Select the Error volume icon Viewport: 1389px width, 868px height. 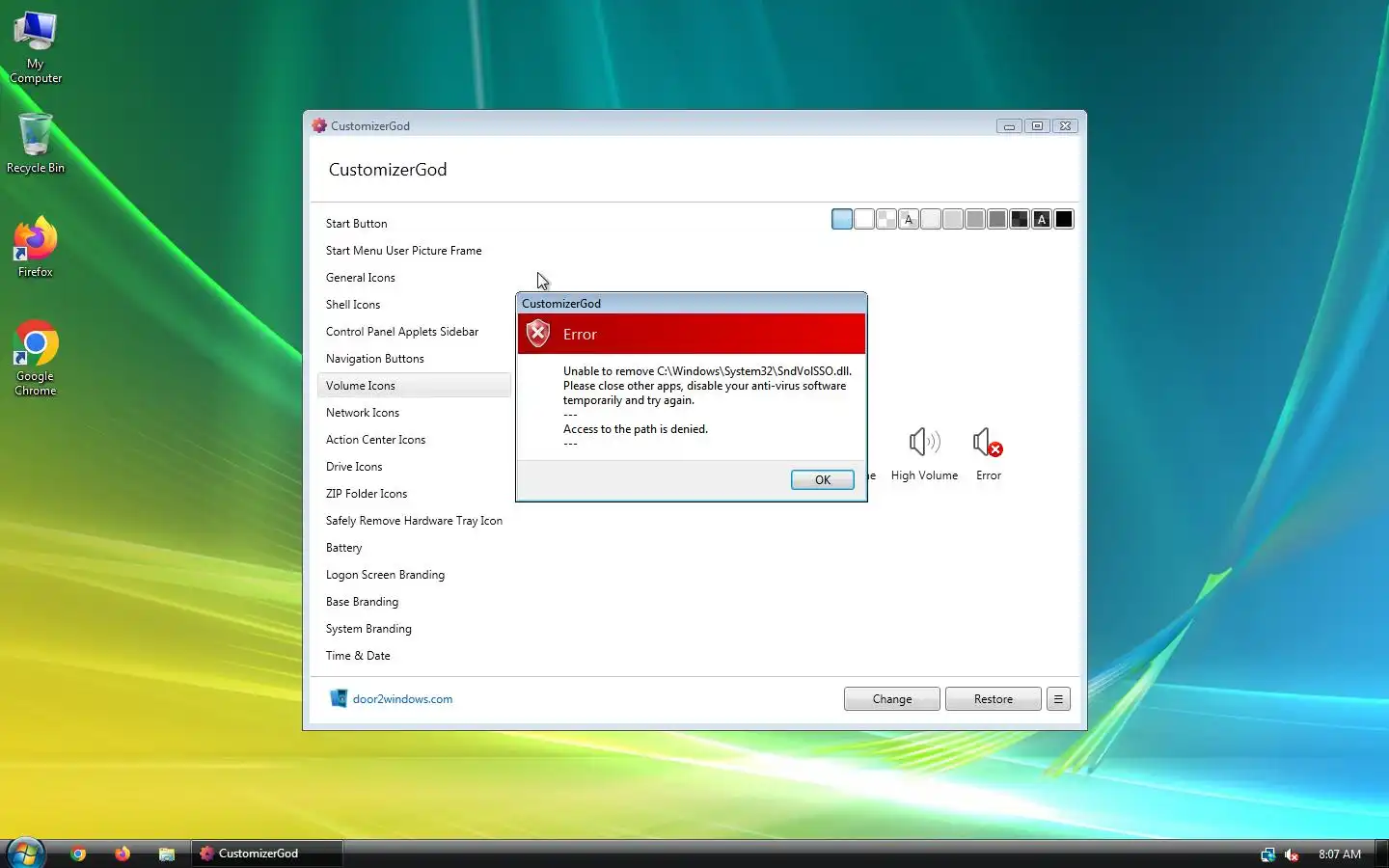pos(988,443)
